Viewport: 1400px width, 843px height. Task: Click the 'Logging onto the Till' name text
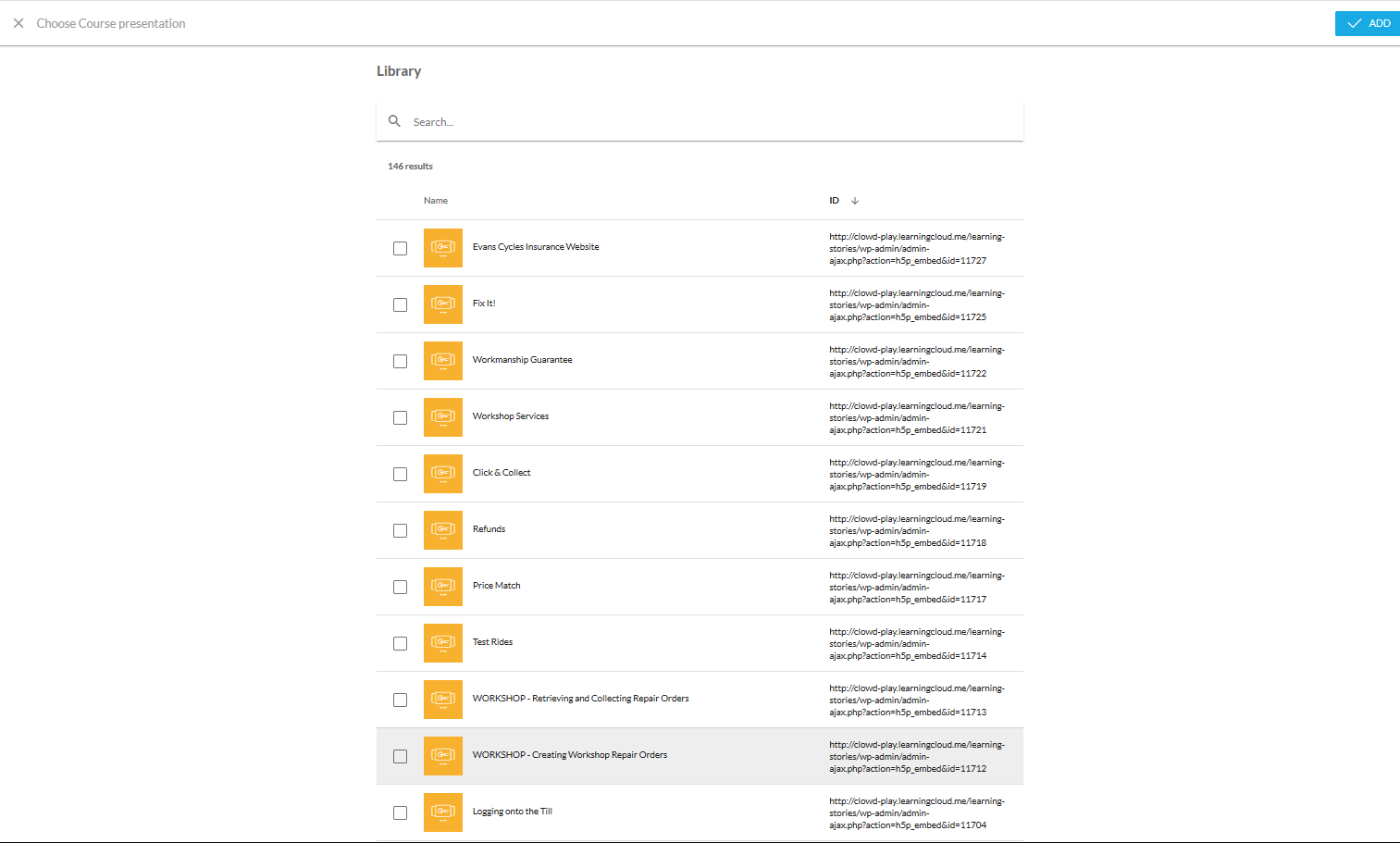512,812
